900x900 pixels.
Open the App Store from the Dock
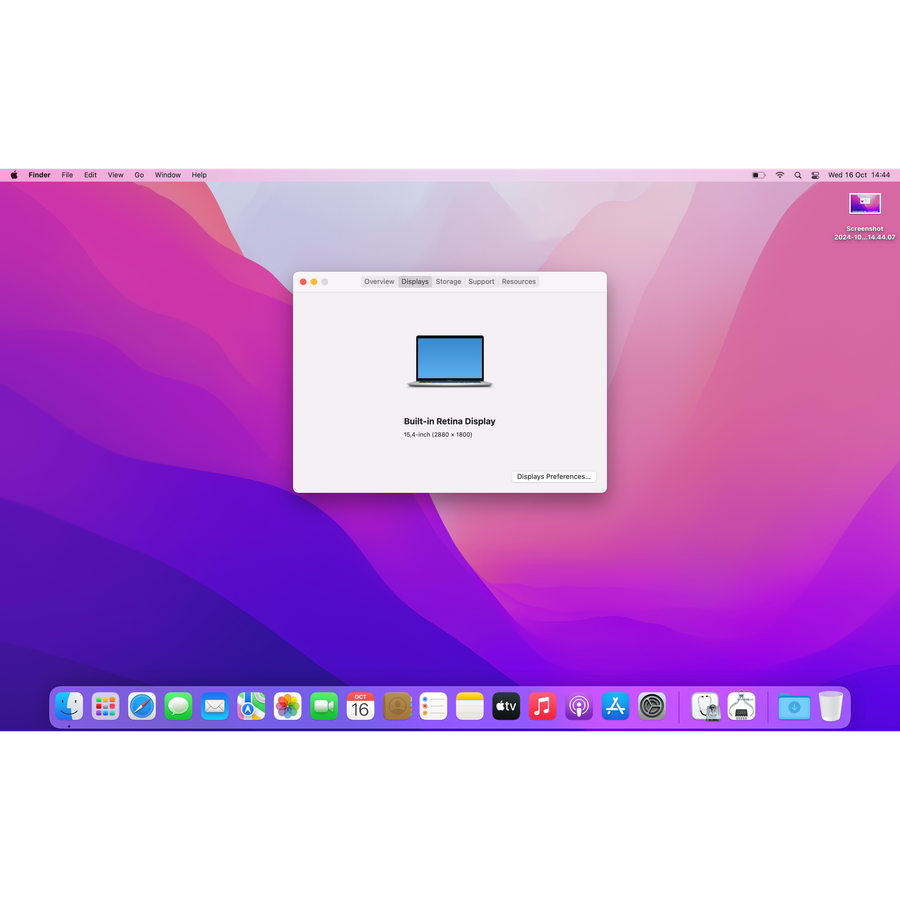click(x=615, y=707)
